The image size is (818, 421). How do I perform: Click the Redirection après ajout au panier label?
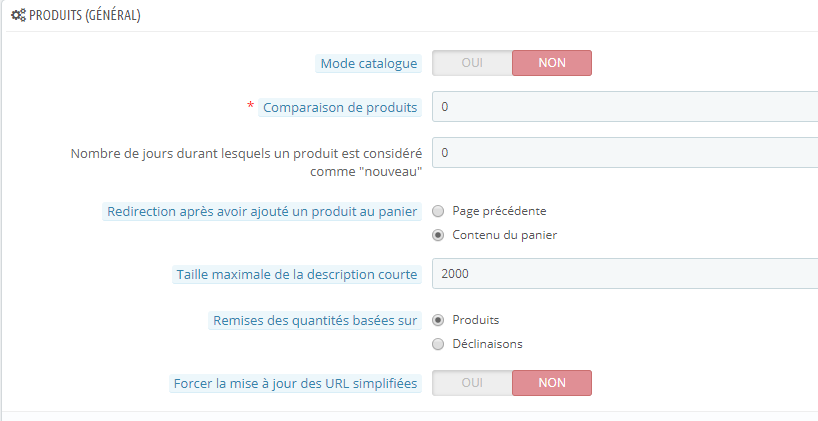pos(263,211)
